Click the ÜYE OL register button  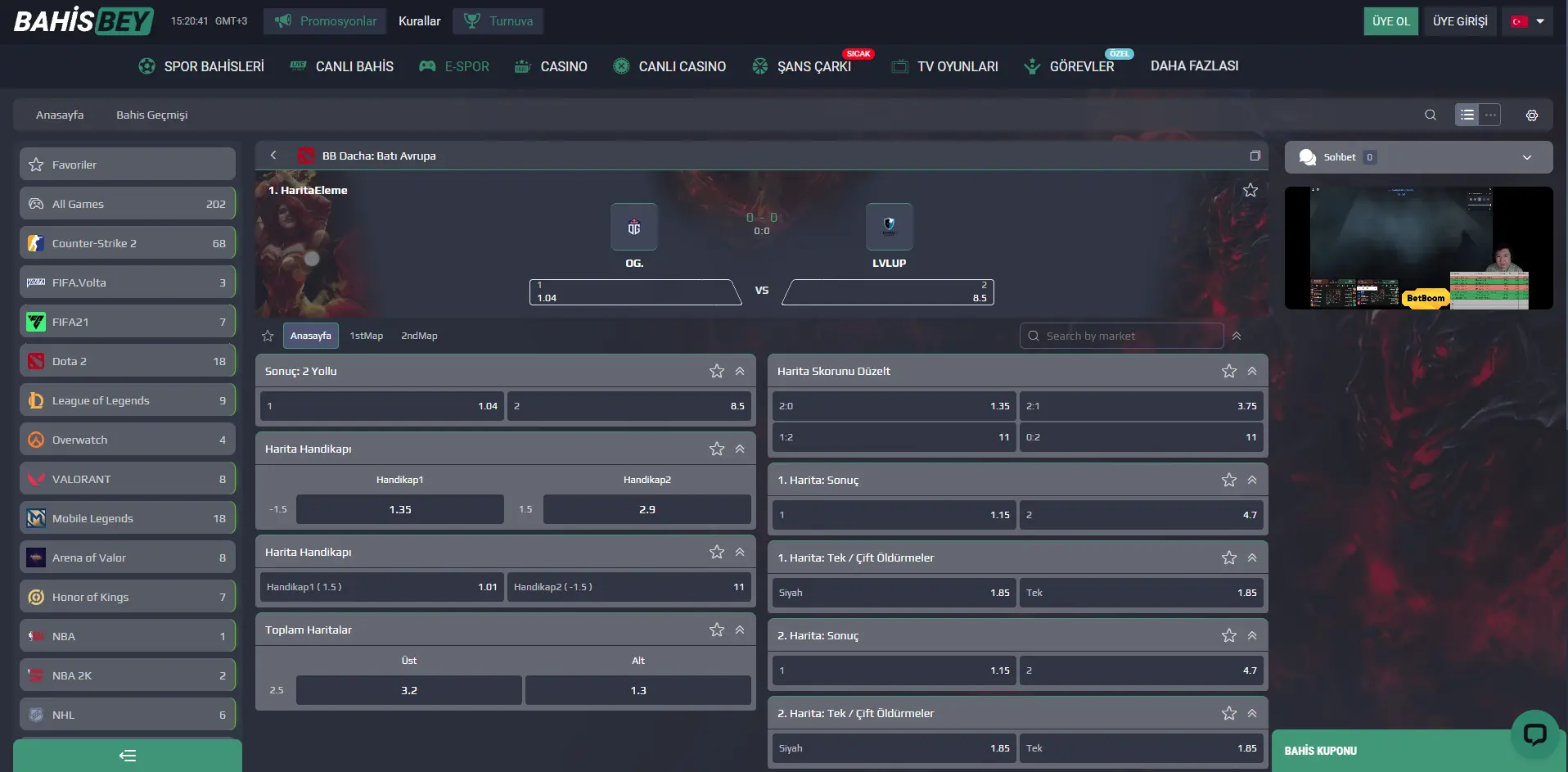click(x=1391, y=21)
